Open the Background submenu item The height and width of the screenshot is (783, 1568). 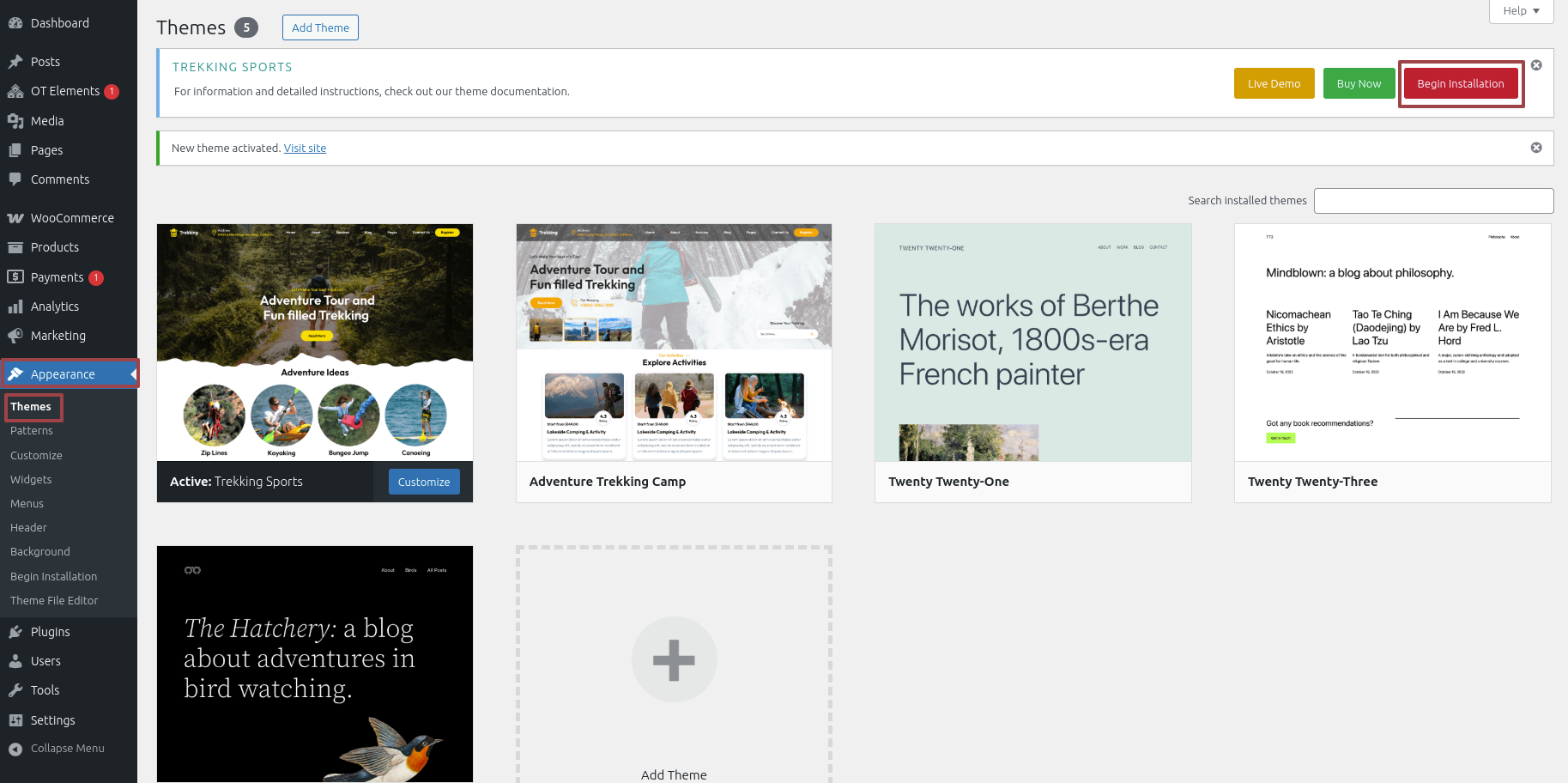[40, 552]
